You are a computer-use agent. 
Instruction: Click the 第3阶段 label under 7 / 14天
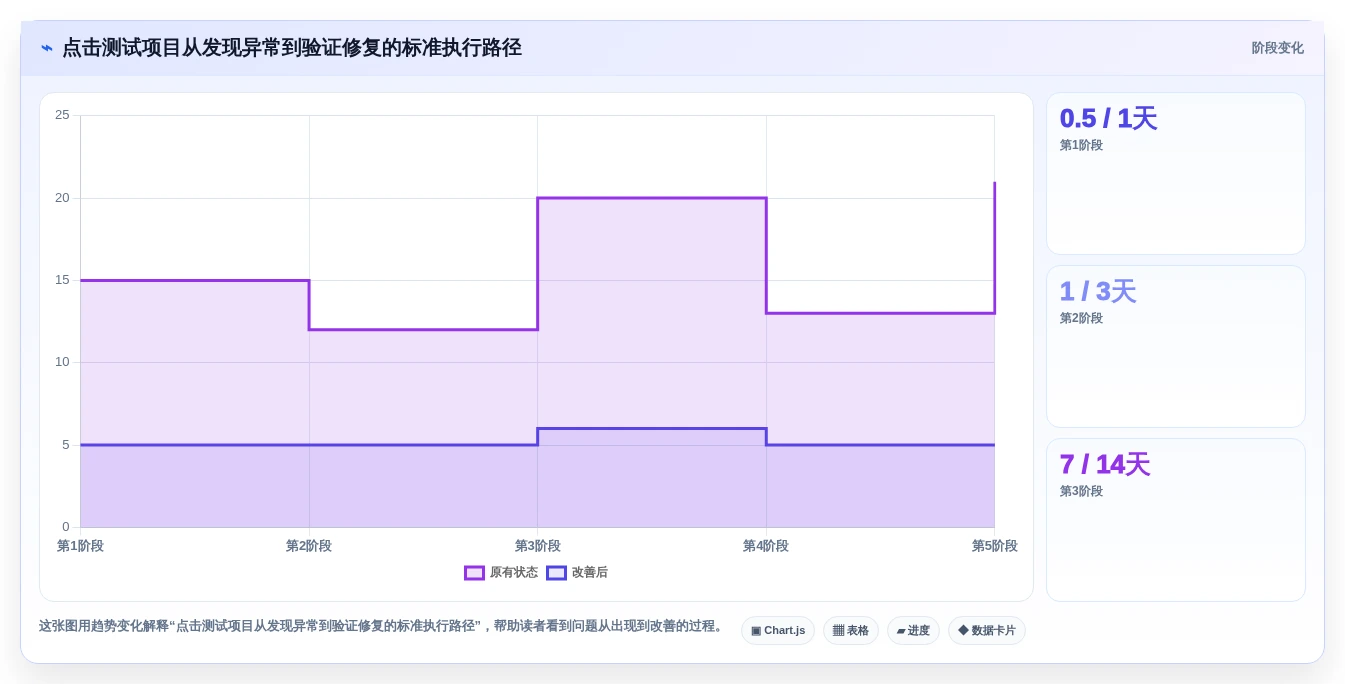click(x=1081, y=491)
